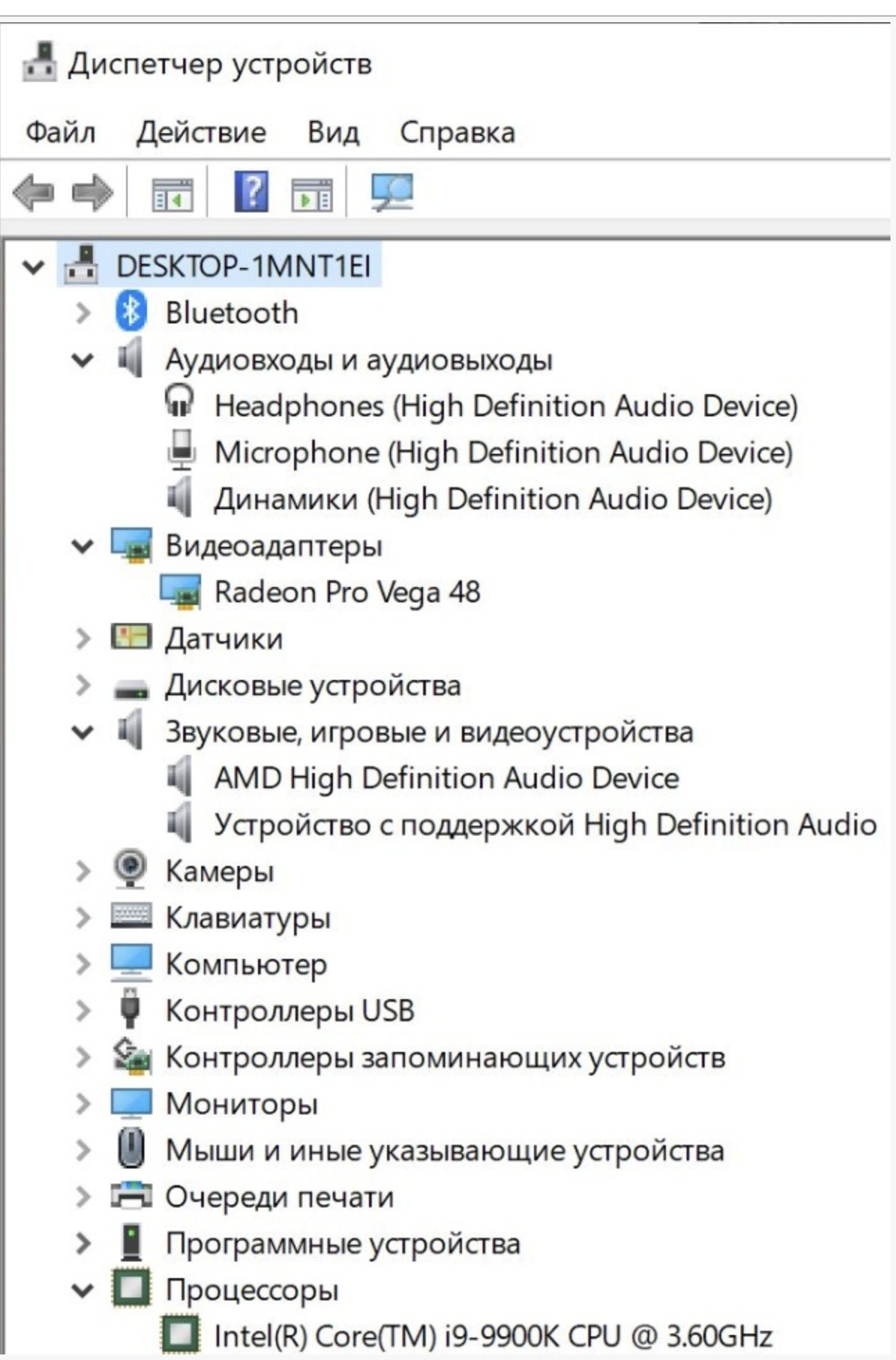The width and height of the screenshot is (896, 1360).
Task: Collapse the Видеоадаптеры category chevron
Action: pyautogui.click(x=83, y=546)
